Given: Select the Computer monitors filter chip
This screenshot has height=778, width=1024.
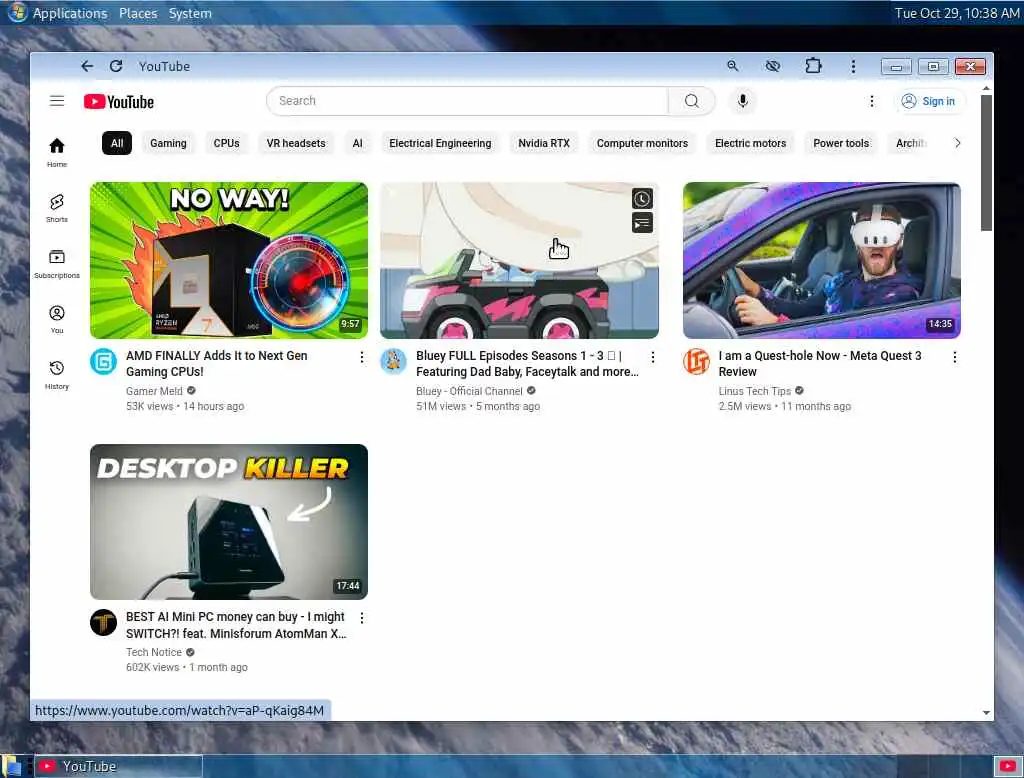Looking at the screenshot, I should pyautogui.click(x=642, y=143).
